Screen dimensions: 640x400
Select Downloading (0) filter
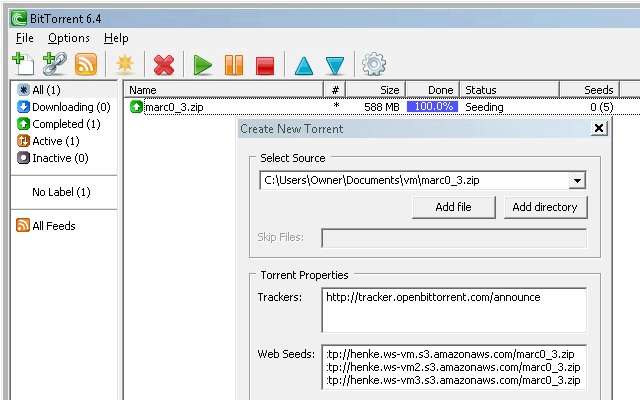click(x=71, y=107)
